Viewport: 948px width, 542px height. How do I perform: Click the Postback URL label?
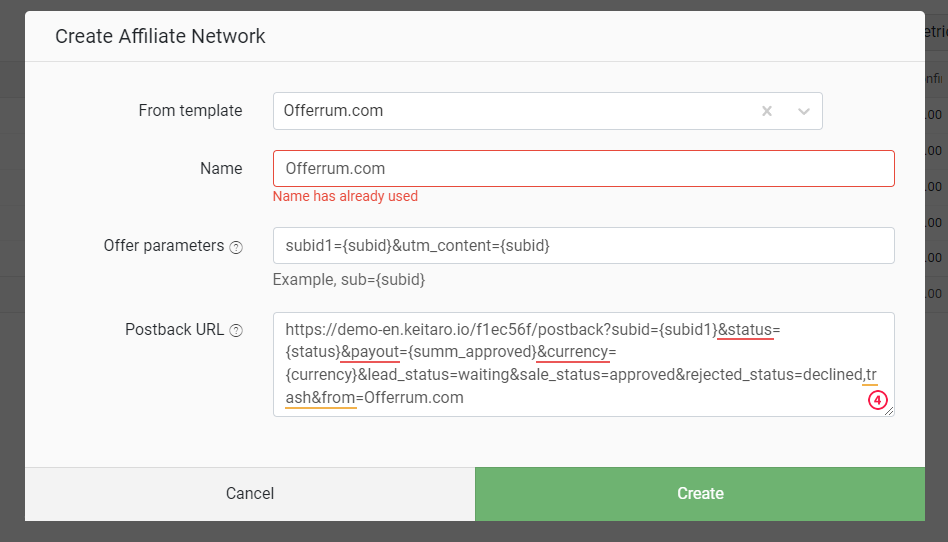175,330
